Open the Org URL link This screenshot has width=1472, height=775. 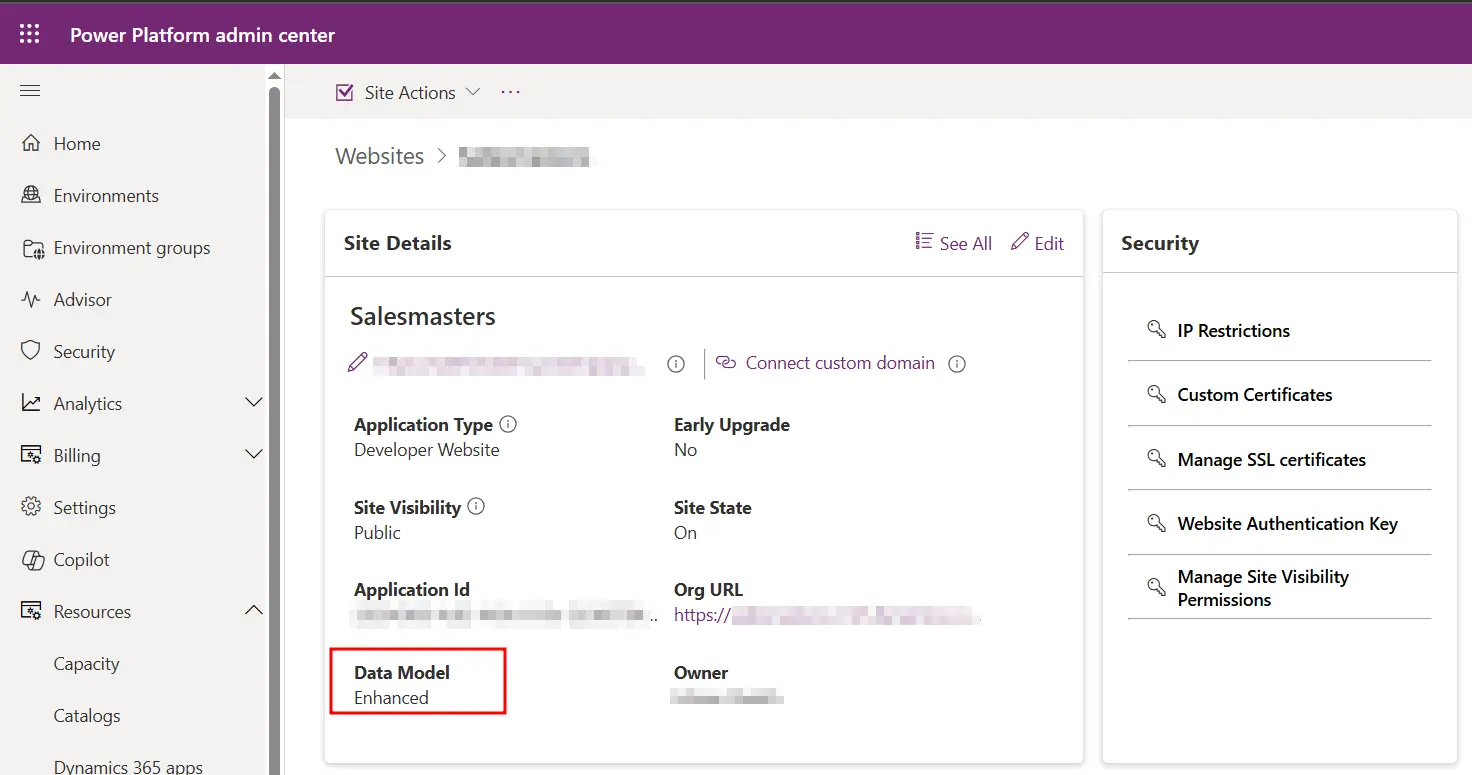826,615
